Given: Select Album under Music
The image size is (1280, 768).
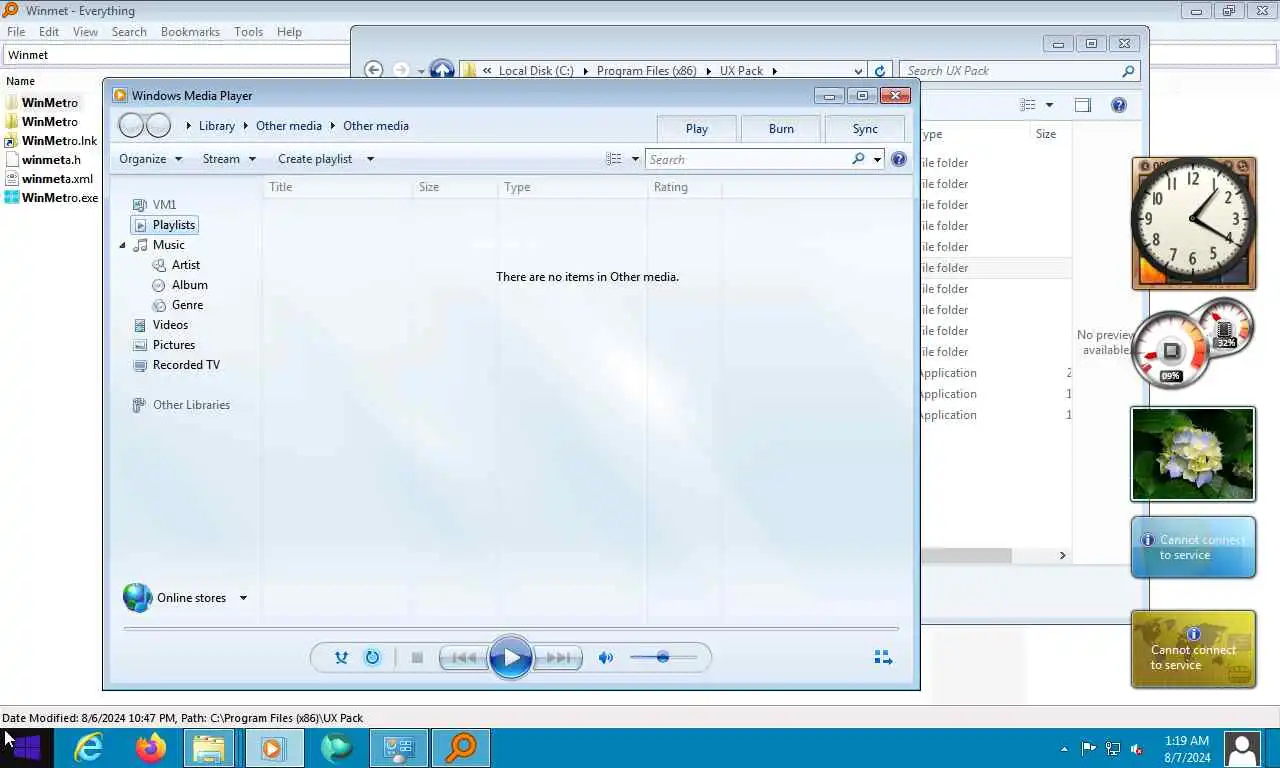Looking at the screenshot, I should pos(189,285).
